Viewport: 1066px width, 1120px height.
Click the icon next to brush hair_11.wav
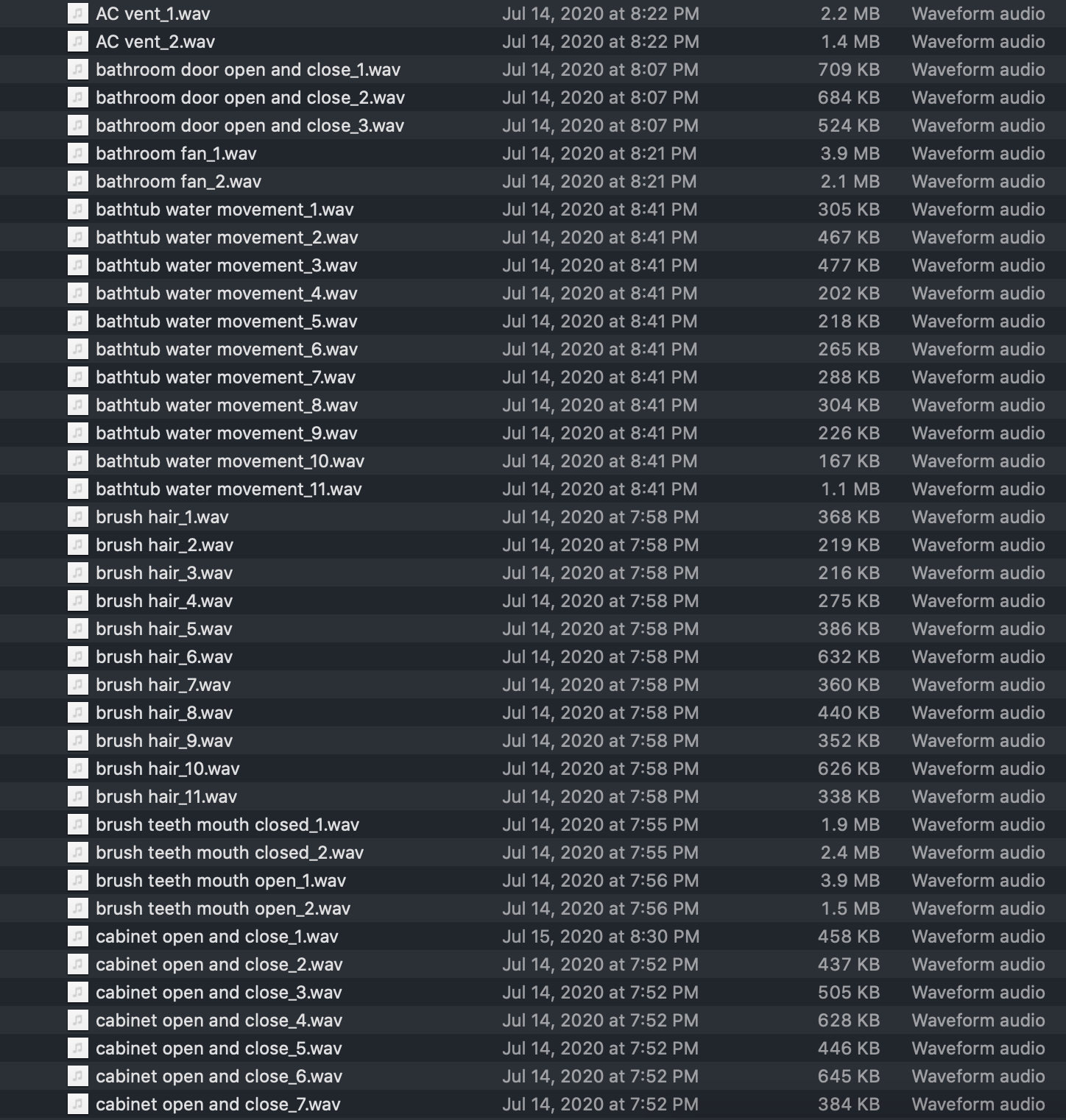click(77, 797)
